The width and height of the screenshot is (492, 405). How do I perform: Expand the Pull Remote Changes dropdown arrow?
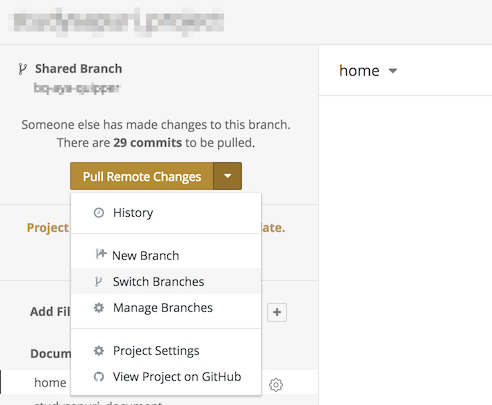coord(228,176)
